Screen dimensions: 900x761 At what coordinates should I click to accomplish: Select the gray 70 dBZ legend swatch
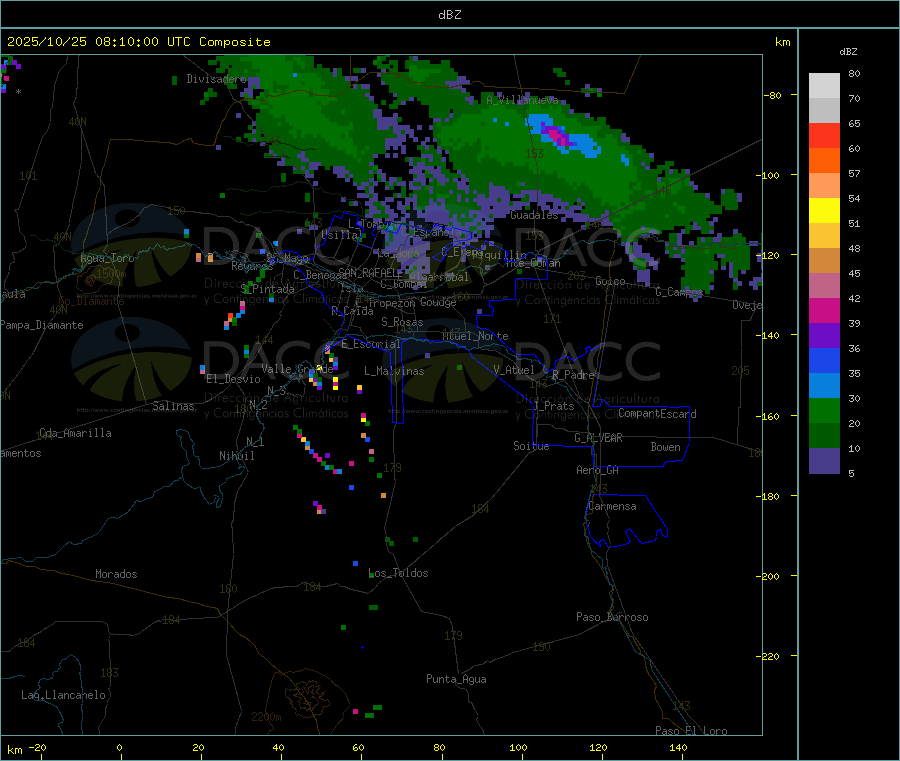click(x=824, y=111)
